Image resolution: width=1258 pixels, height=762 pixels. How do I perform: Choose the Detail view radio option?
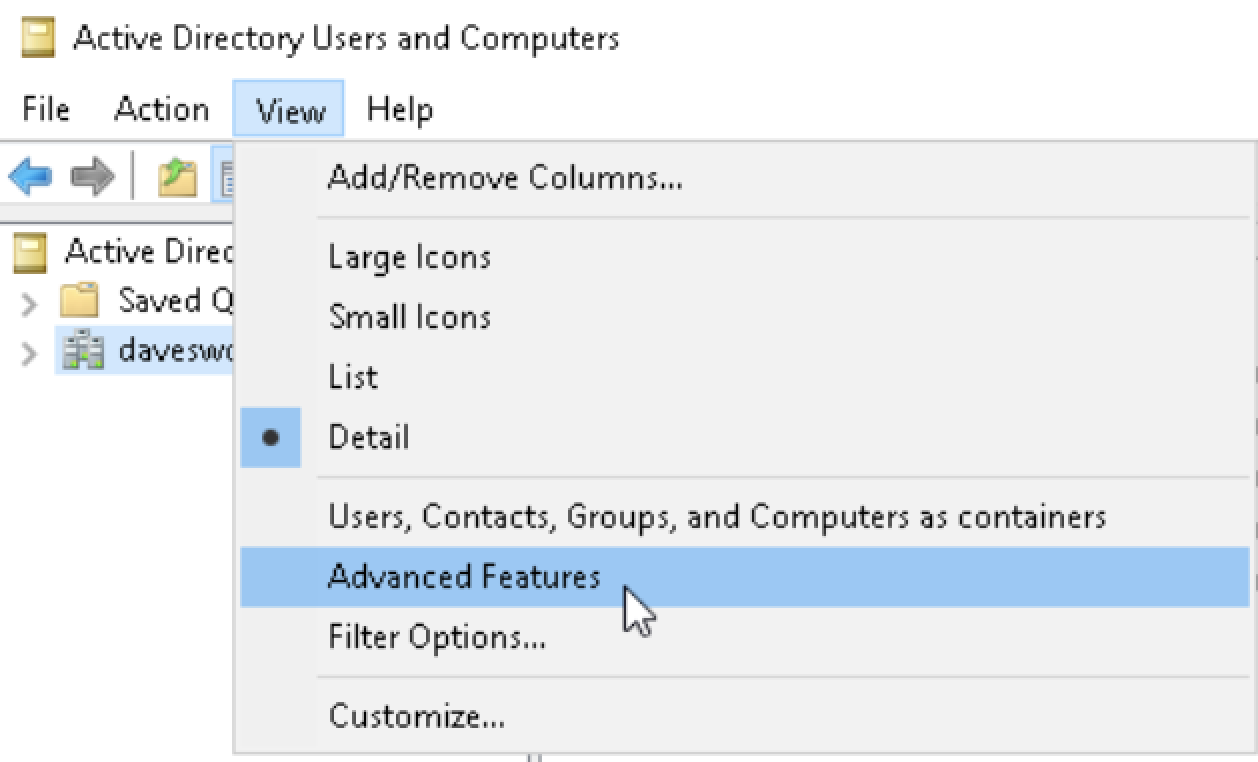(x=368, y=437)
